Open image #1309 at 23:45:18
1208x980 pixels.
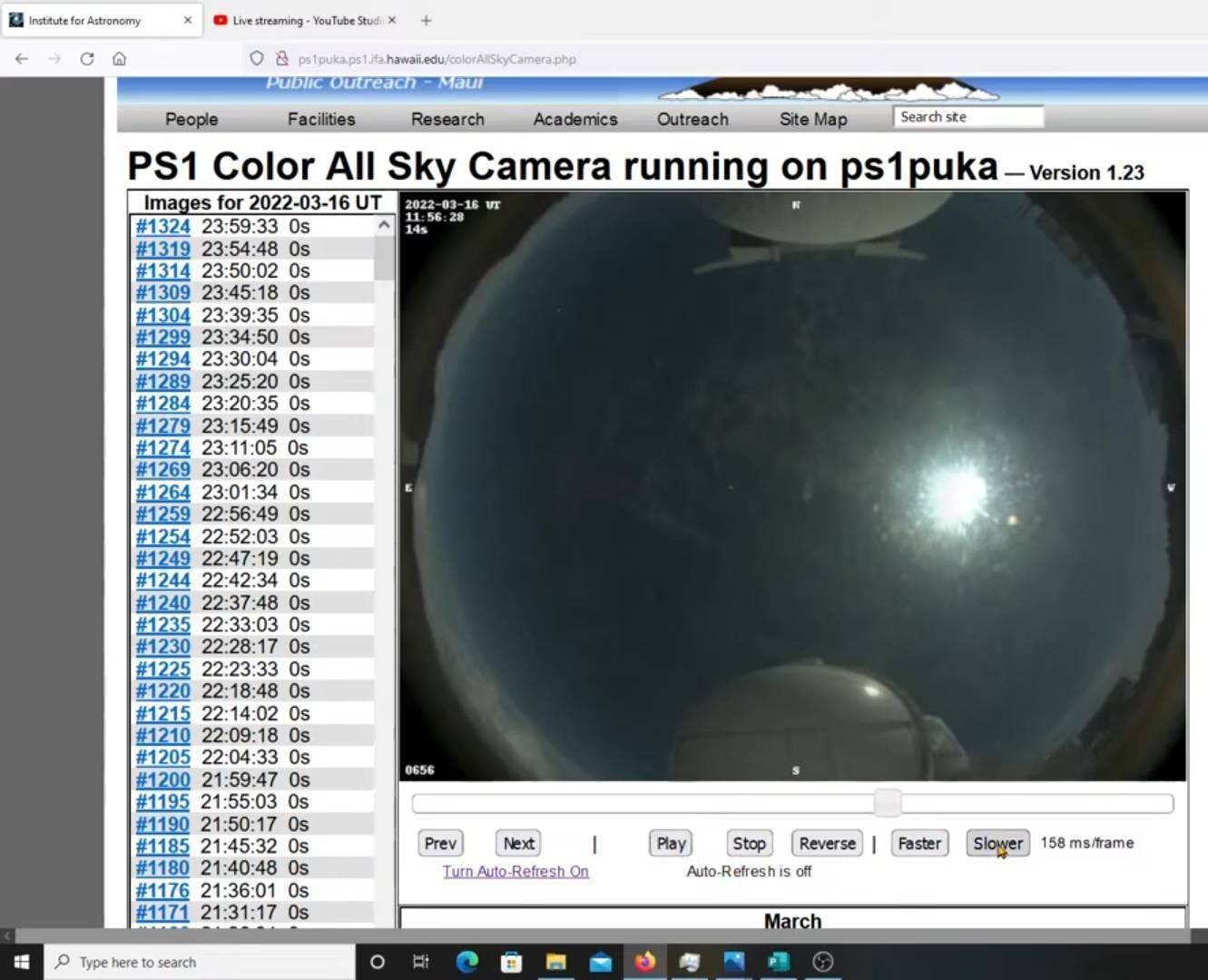[162, 293]
